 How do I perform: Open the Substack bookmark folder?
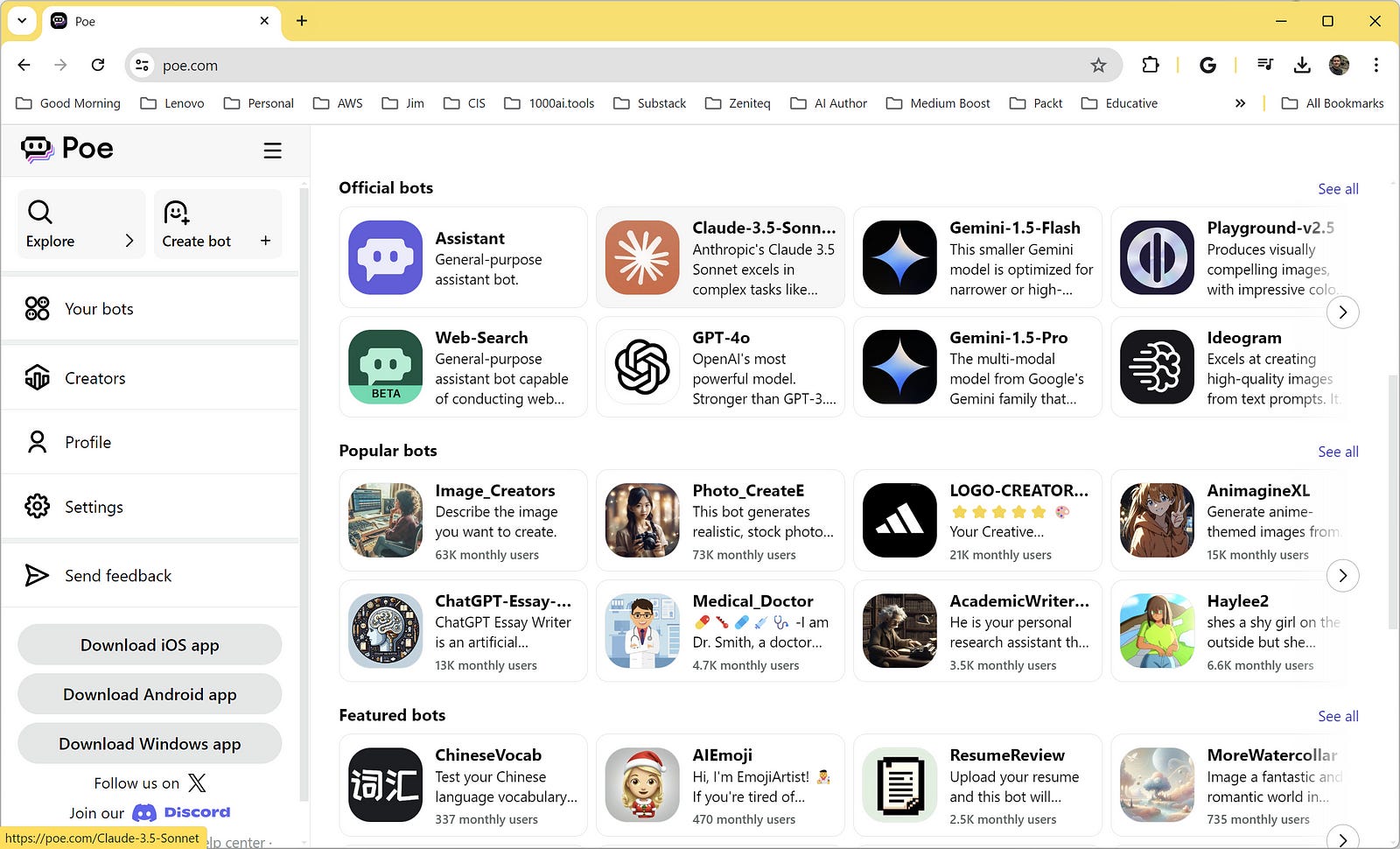pos(649,103)
